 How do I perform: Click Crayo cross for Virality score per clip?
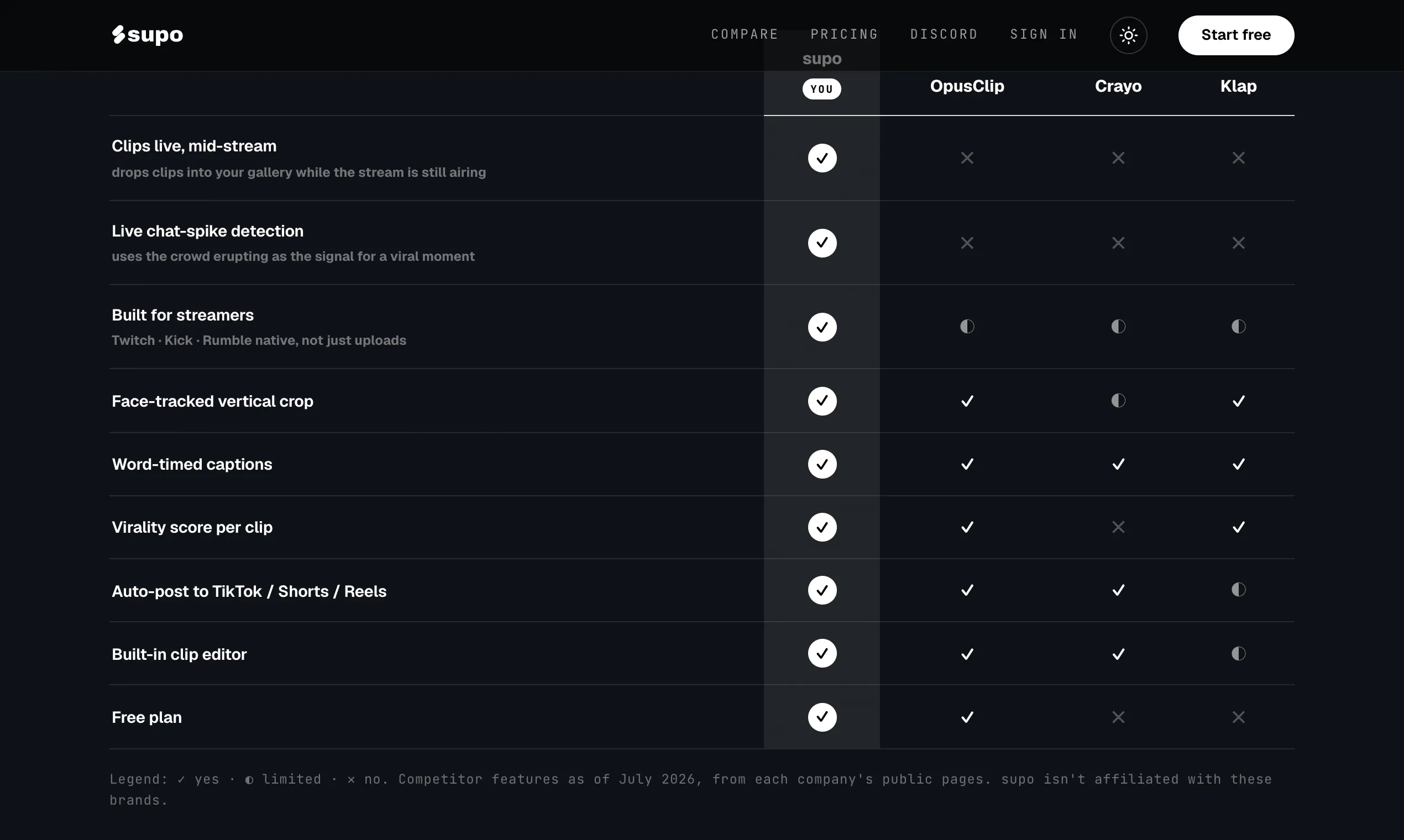(1118, 527)
